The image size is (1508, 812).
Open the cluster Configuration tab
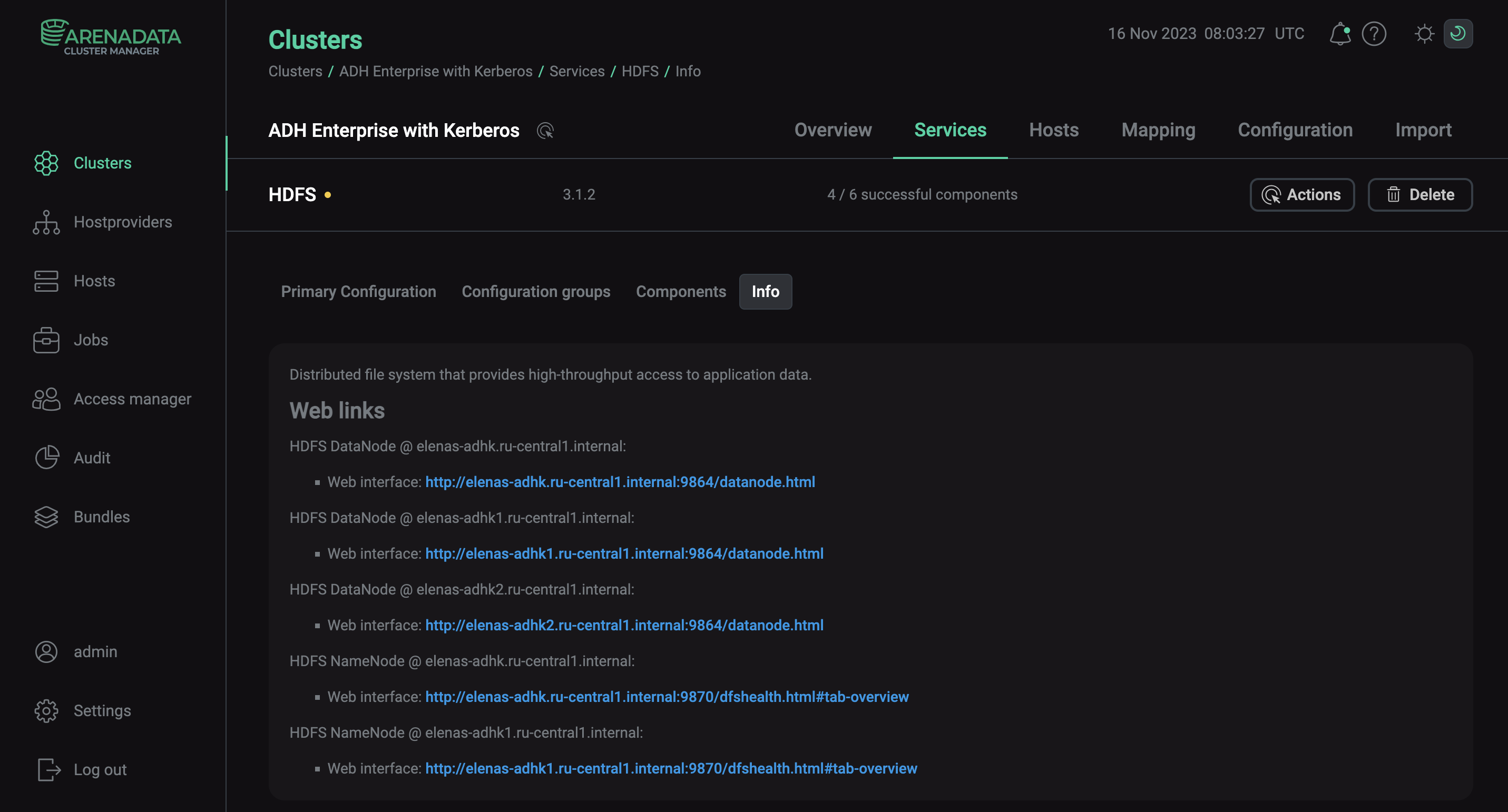1295,130
